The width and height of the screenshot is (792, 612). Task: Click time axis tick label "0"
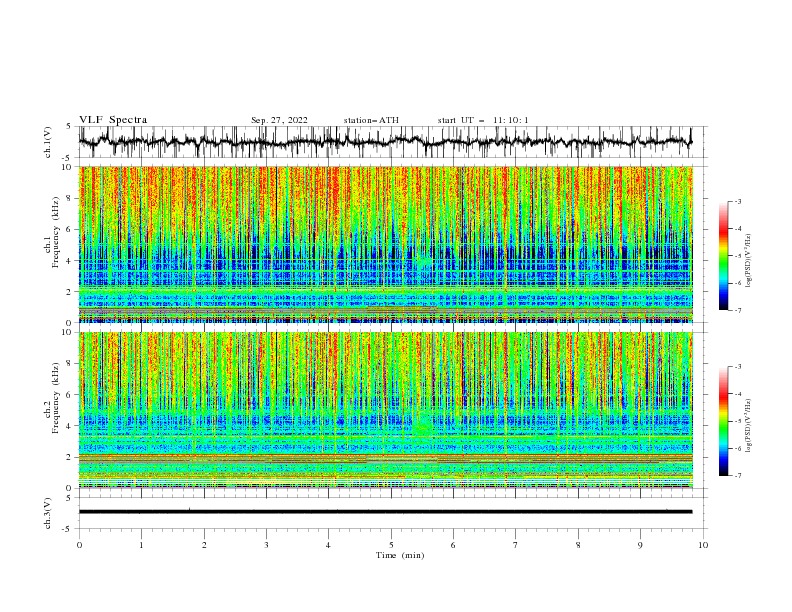[79, 545]
